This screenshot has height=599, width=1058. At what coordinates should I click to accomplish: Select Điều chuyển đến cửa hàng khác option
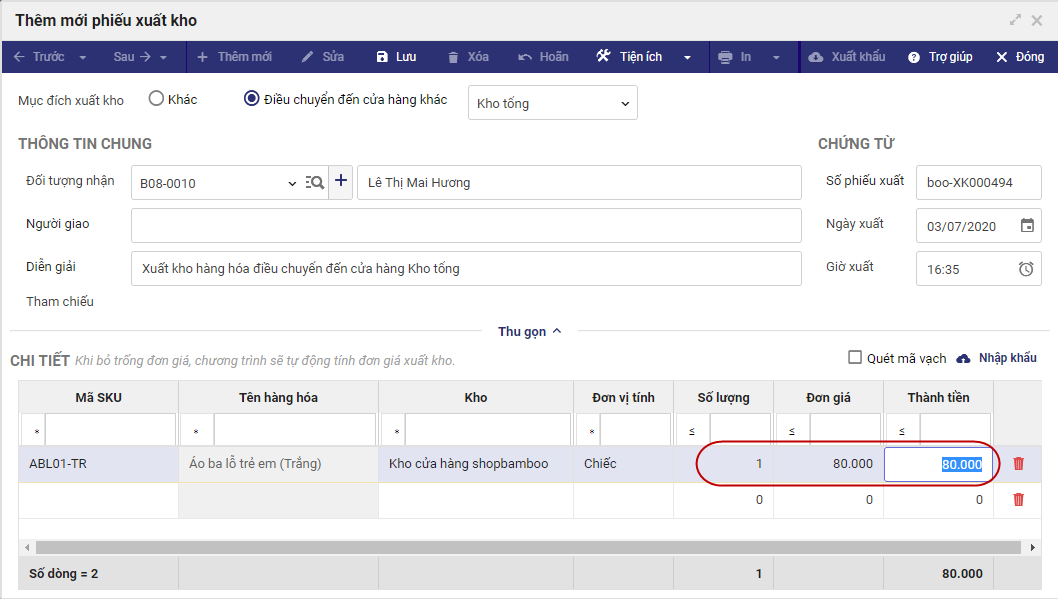[x=252, y=99]
